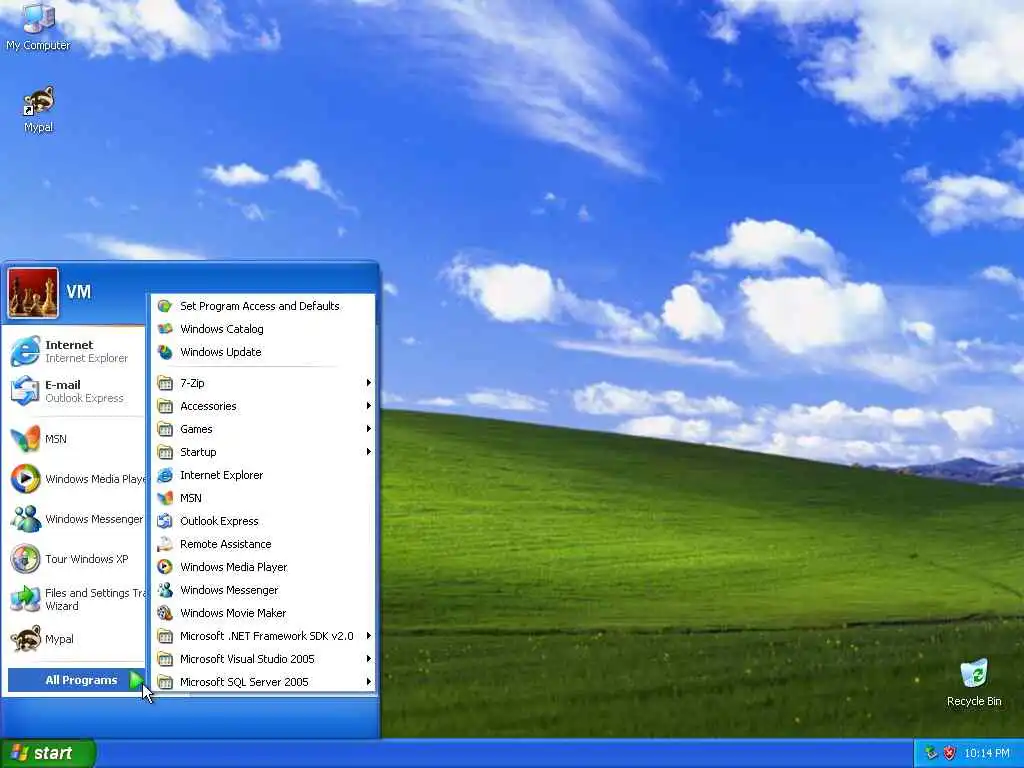Click the Internet Explorer icon in pinned list

25,351
